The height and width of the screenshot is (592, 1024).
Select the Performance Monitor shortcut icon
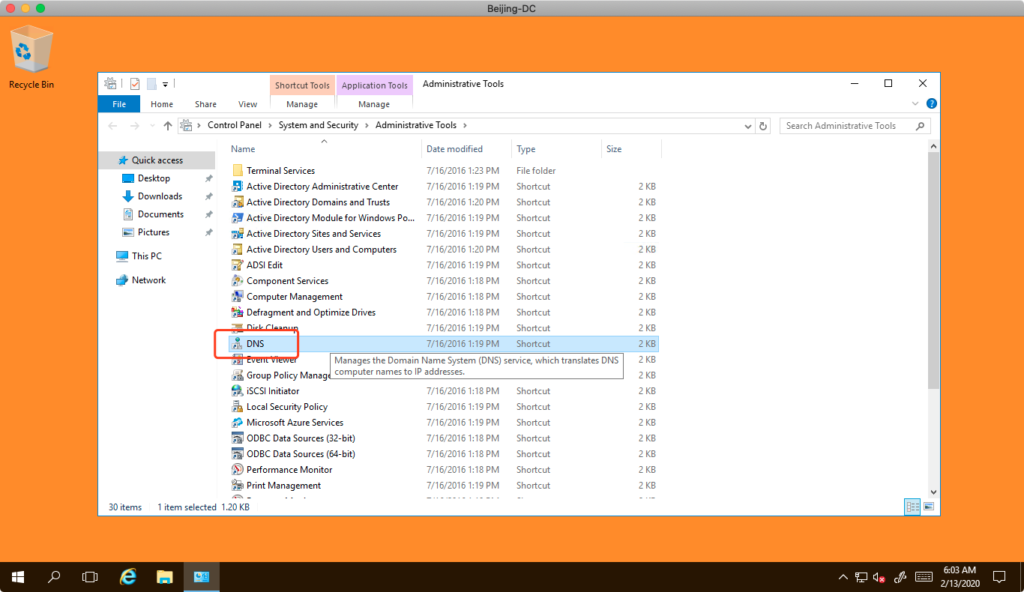(x=238, y=470)
